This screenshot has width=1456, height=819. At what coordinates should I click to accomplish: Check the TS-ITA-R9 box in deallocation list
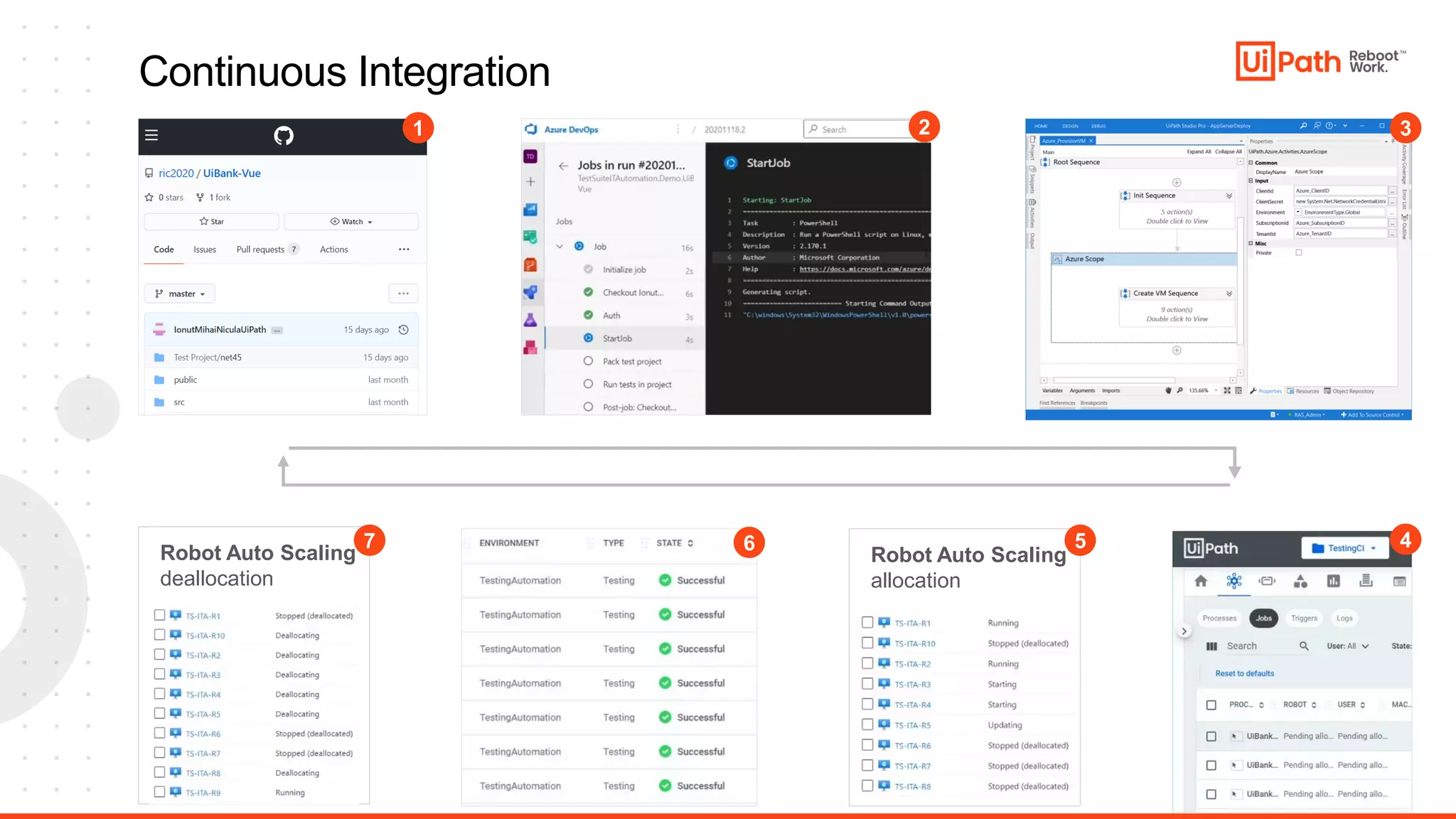click(x=159, y=791)
